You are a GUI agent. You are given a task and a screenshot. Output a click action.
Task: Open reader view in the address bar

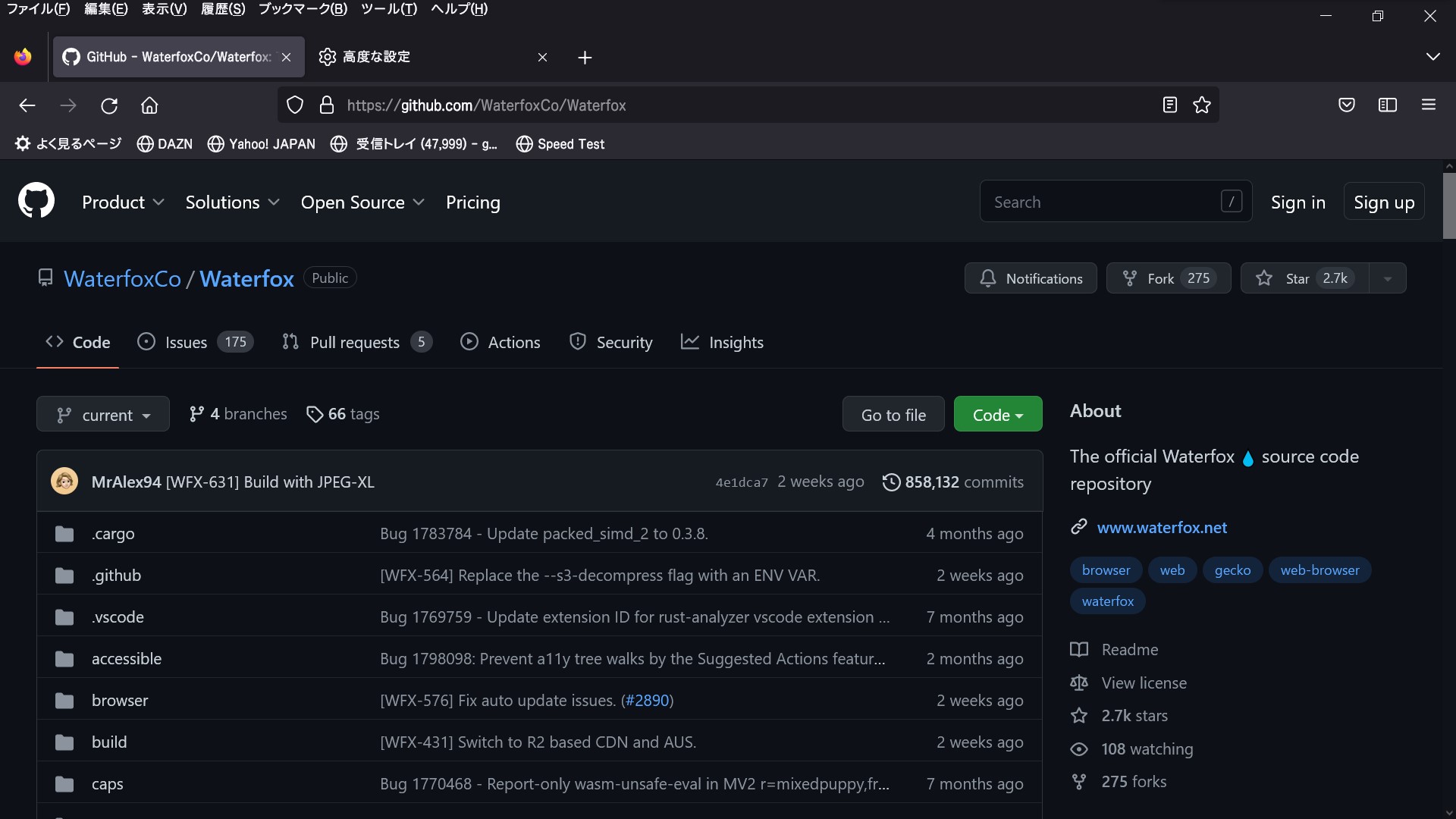tap(1170, 105)
